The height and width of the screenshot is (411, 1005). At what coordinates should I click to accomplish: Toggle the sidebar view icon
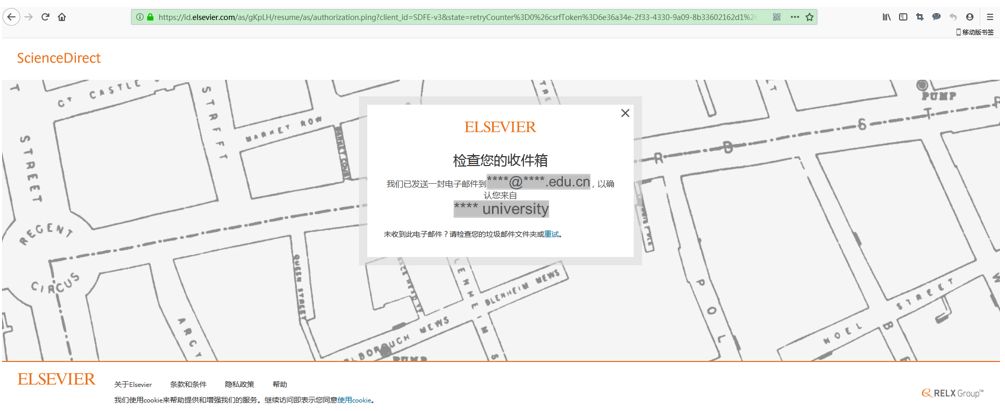click(x=903, y=17)
